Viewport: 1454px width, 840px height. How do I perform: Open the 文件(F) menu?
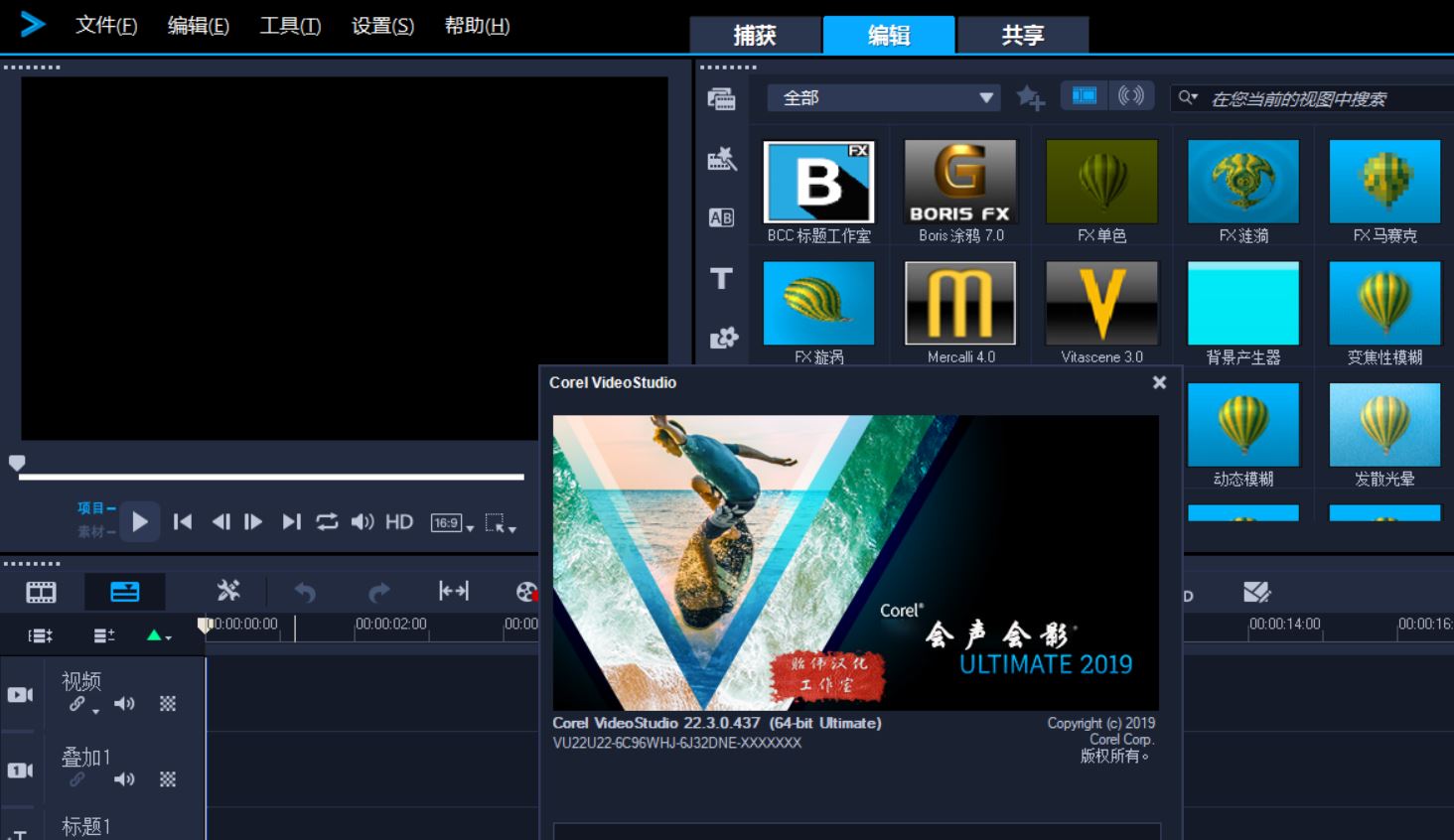(x=106, y=26)
